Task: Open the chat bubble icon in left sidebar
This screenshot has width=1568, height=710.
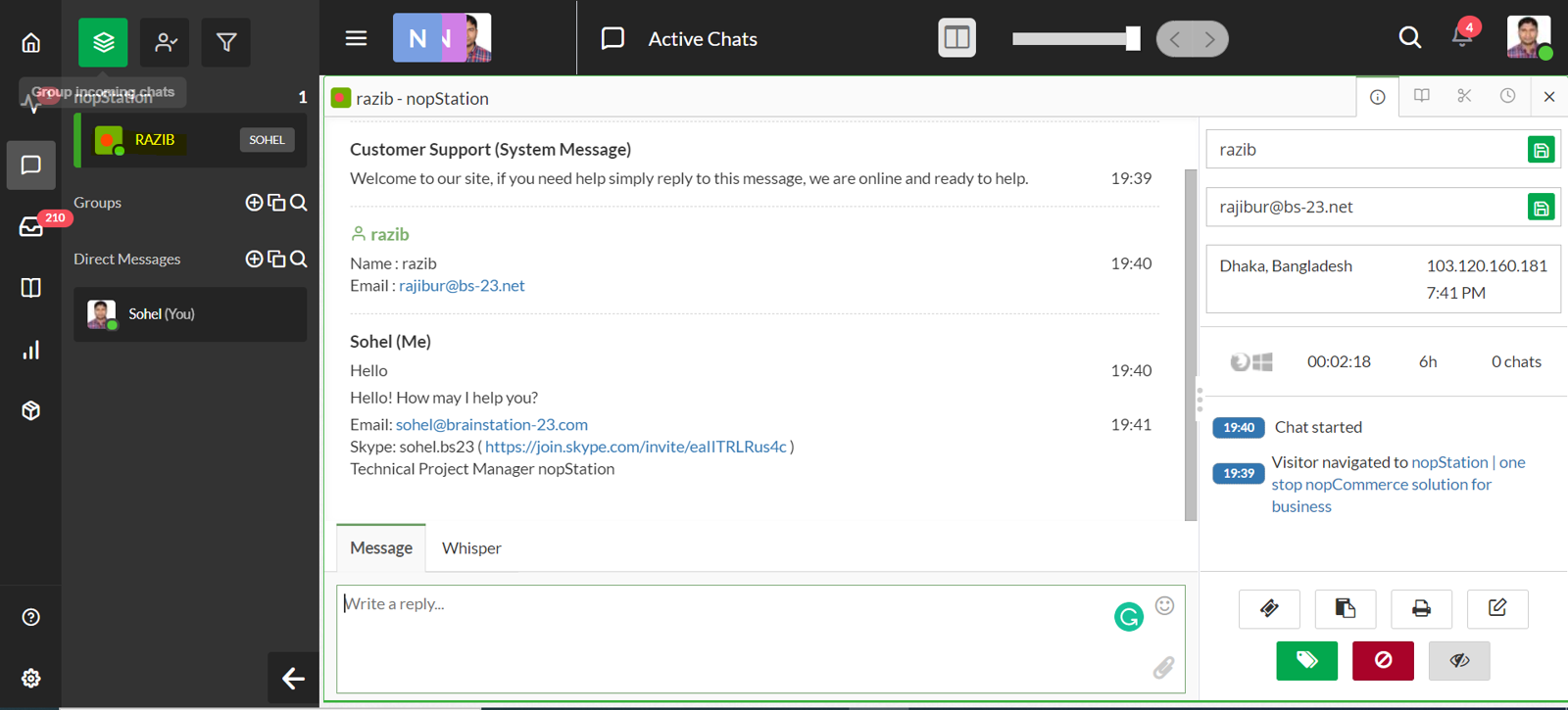Action: pyautogui.click(x=31, y=165)
